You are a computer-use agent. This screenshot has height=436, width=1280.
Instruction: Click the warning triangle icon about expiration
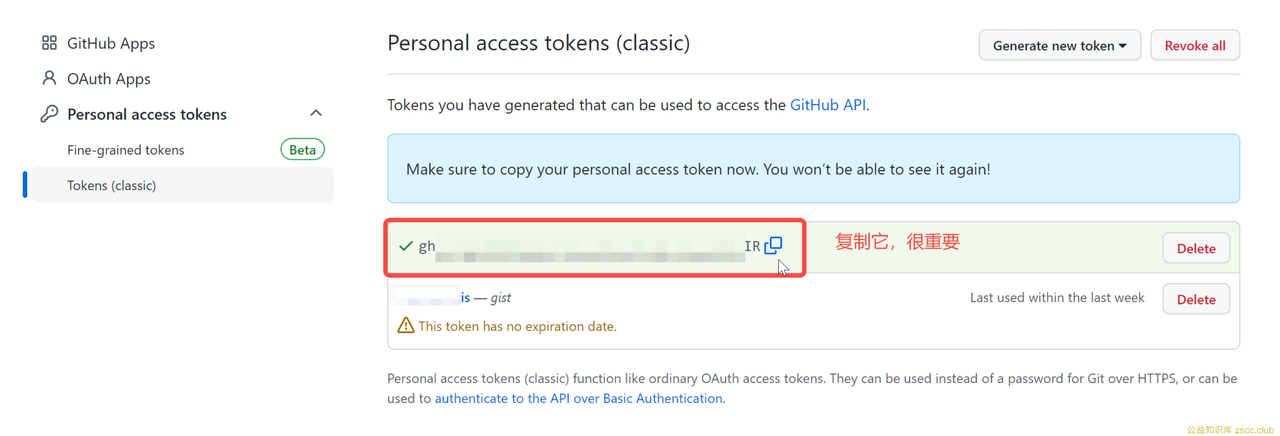(x=405, y=325)
